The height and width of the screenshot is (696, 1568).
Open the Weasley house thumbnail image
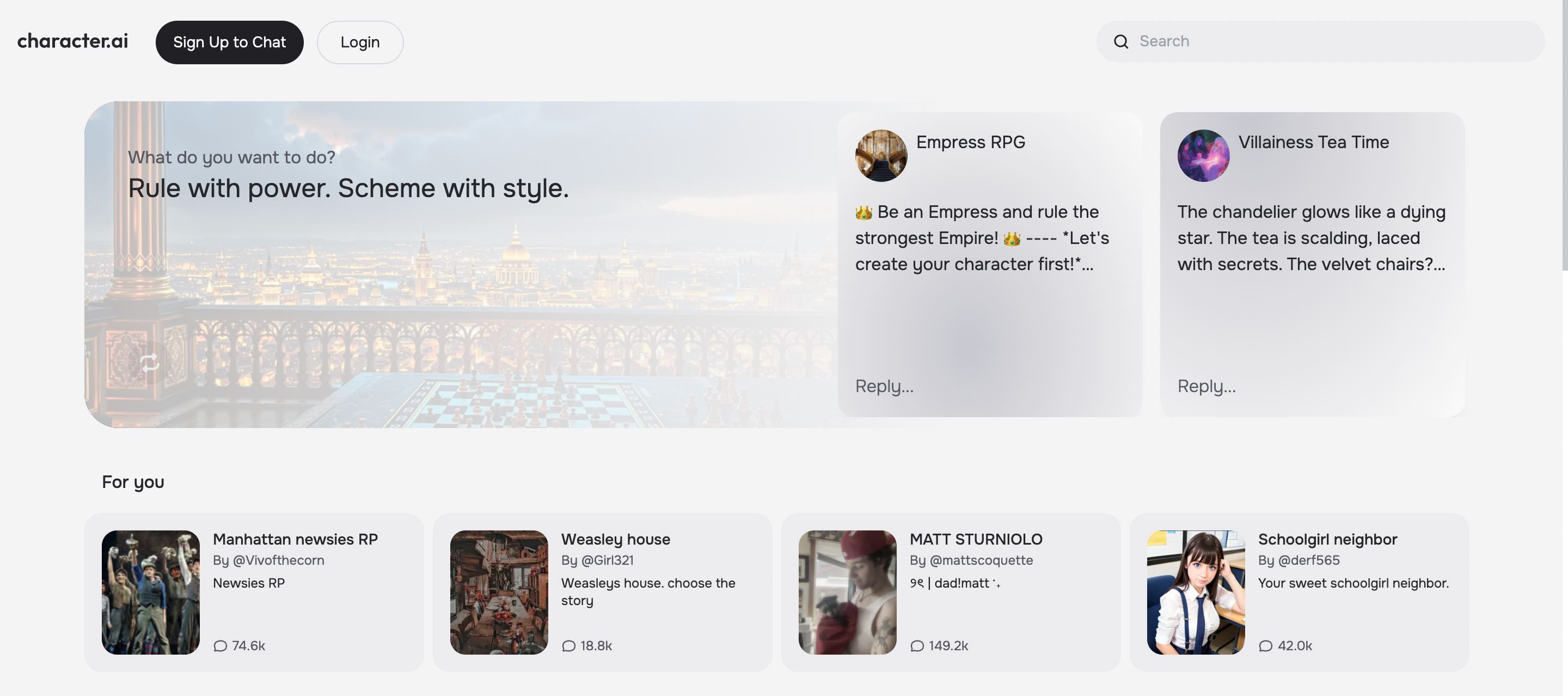[x=499, y=592]
